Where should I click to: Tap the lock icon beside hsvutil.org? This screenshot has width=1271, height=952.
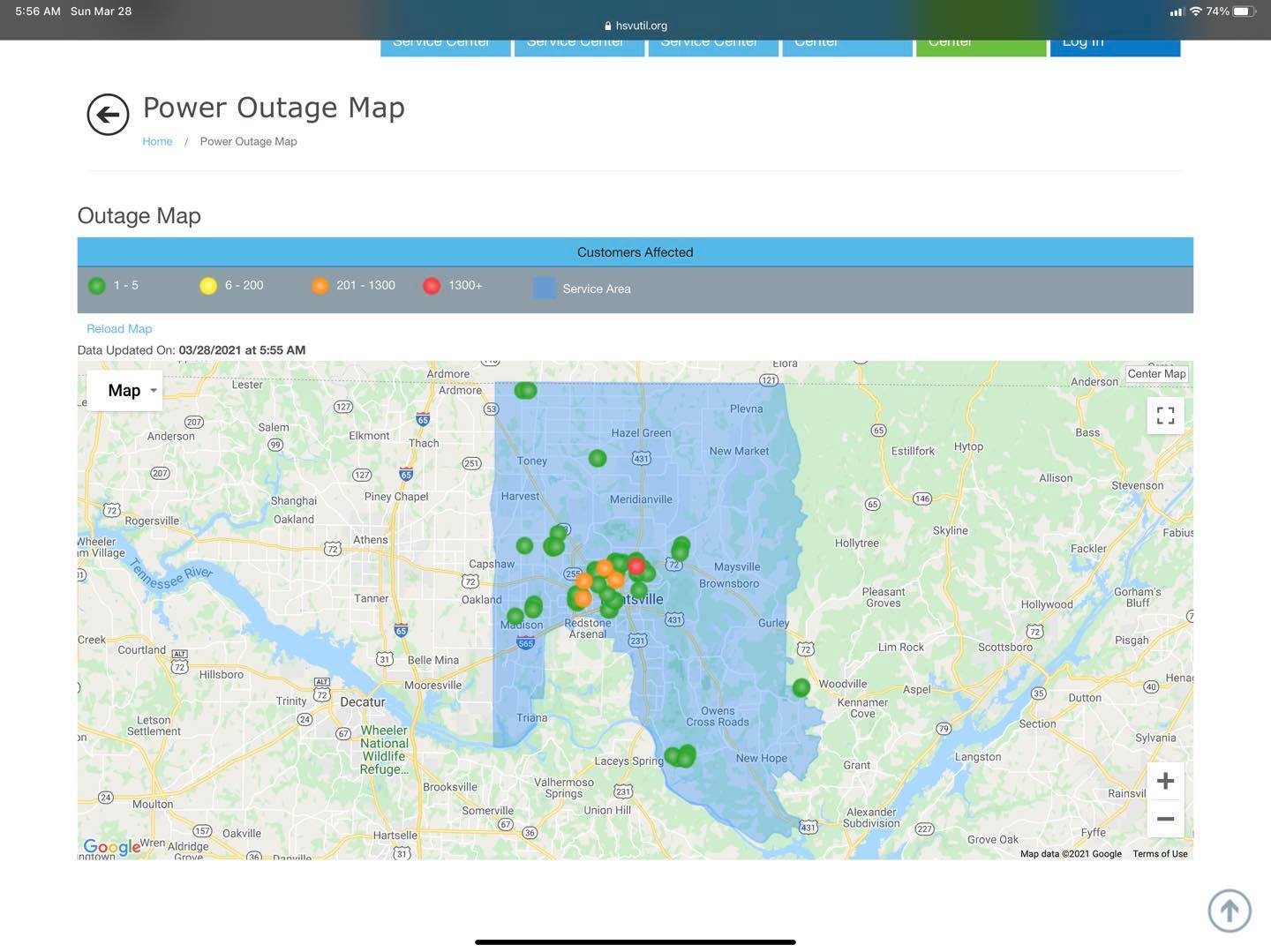(x=607, y=26)
